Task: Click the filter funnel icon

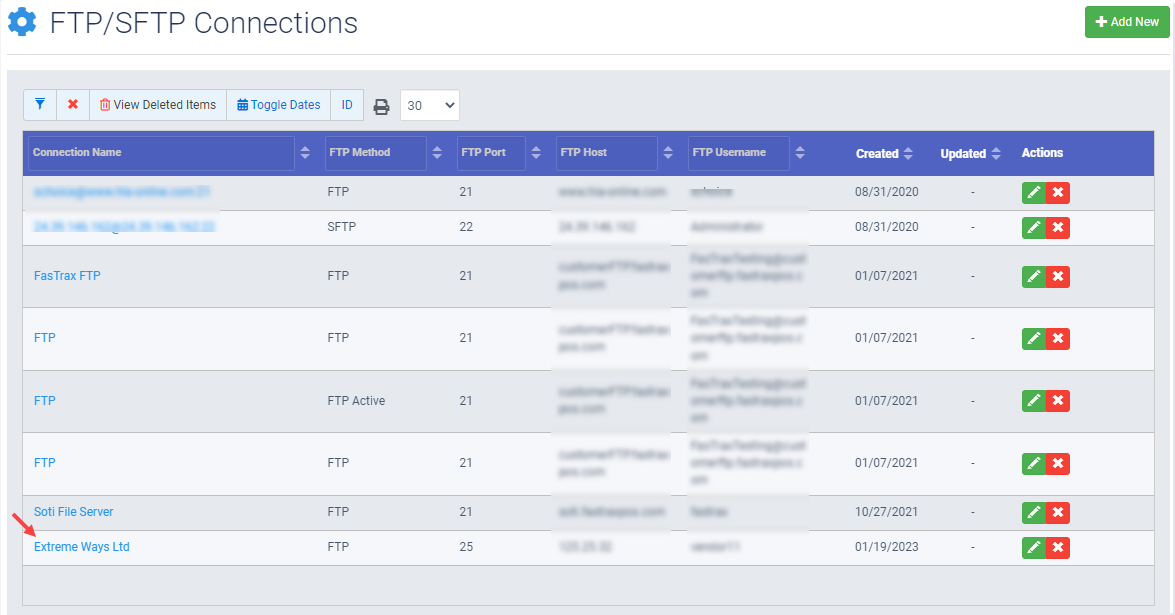Action: pyautogui.click(x=40, y=104)
